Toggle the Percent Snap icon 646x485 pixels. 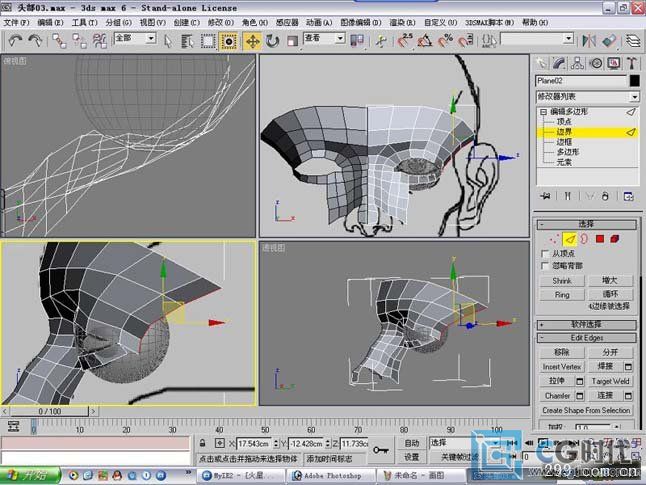coord(445,41)
